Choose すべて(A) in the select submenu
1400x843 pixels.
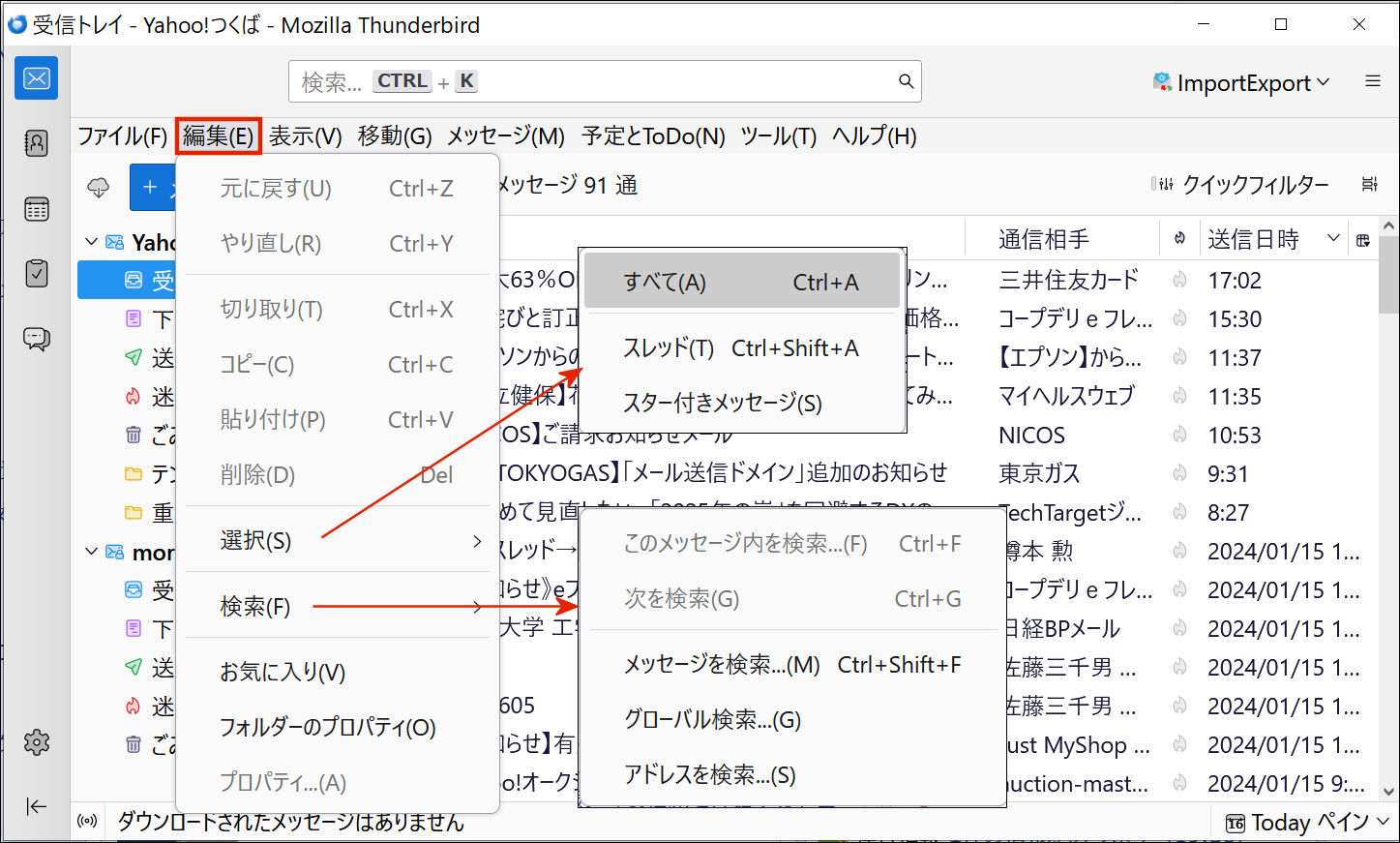pos(741,282)
